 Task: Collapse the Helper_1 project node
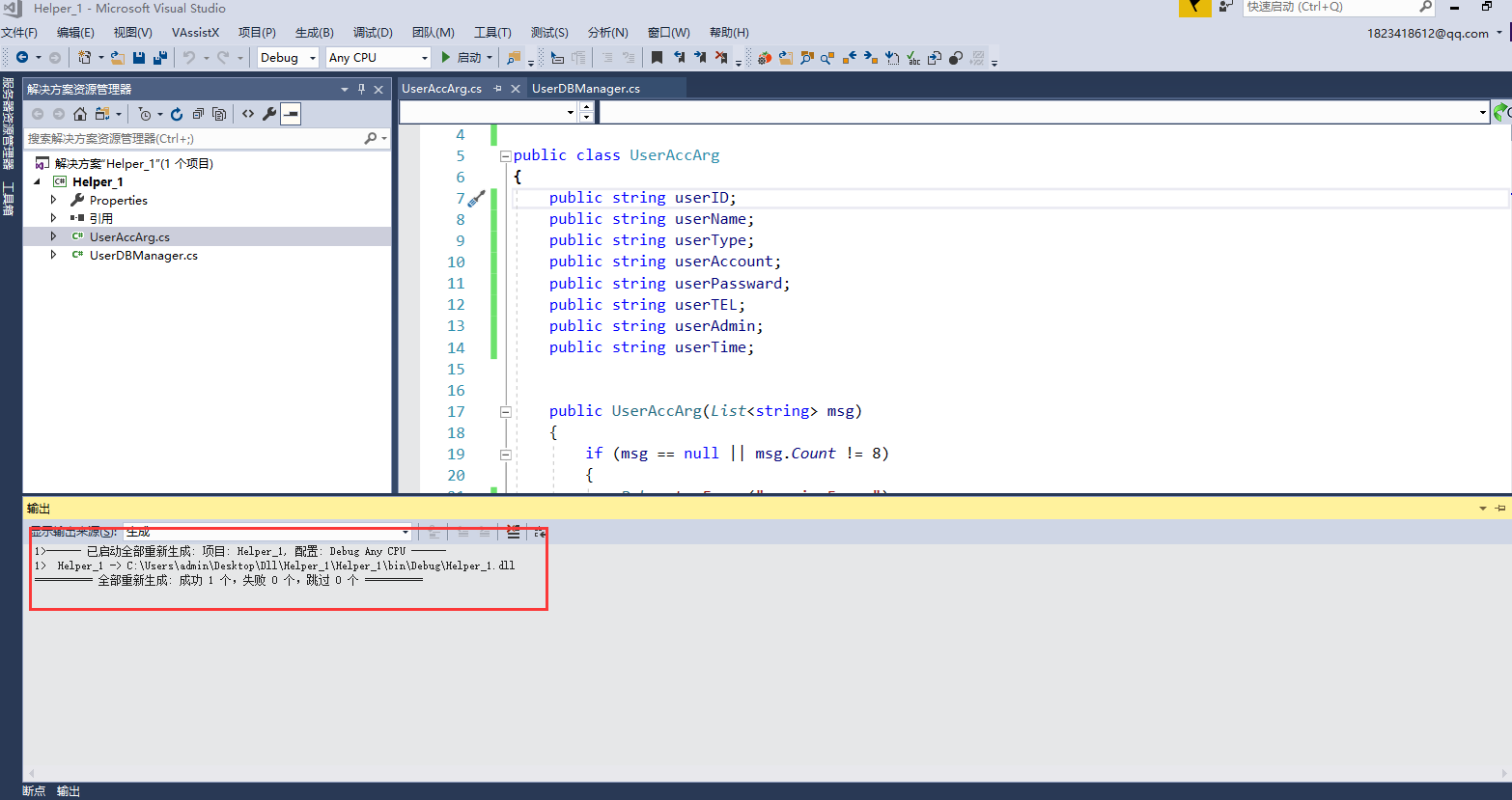[38, 181]
